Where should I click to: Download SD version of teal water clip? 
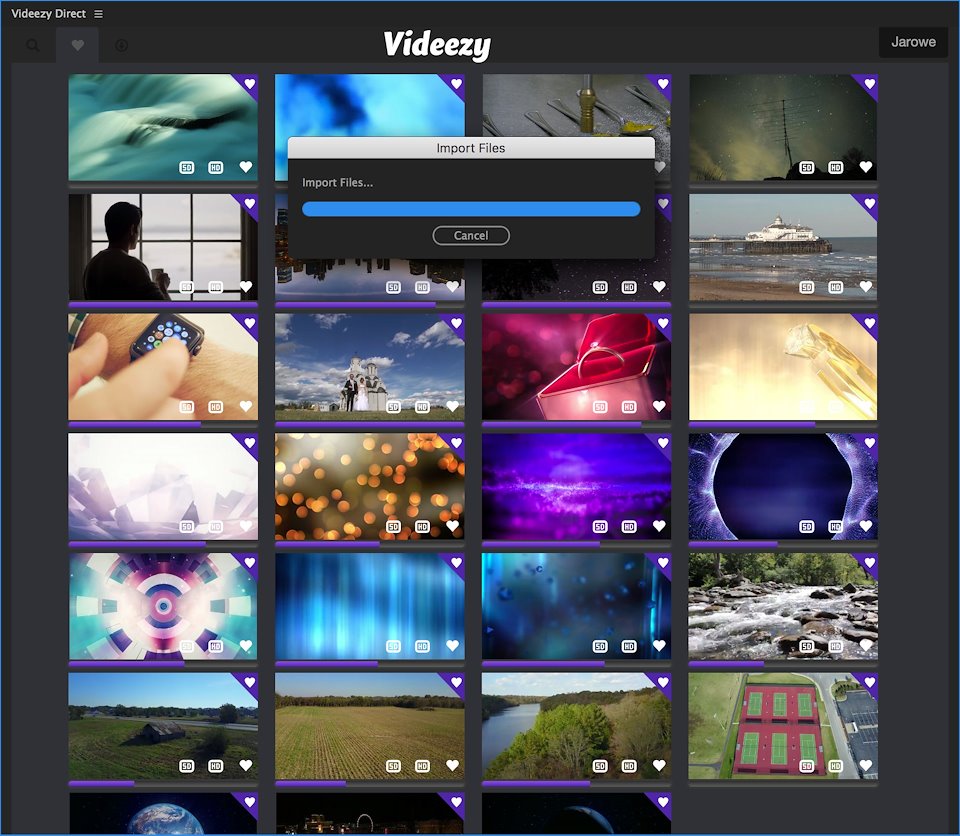[187, 167]
